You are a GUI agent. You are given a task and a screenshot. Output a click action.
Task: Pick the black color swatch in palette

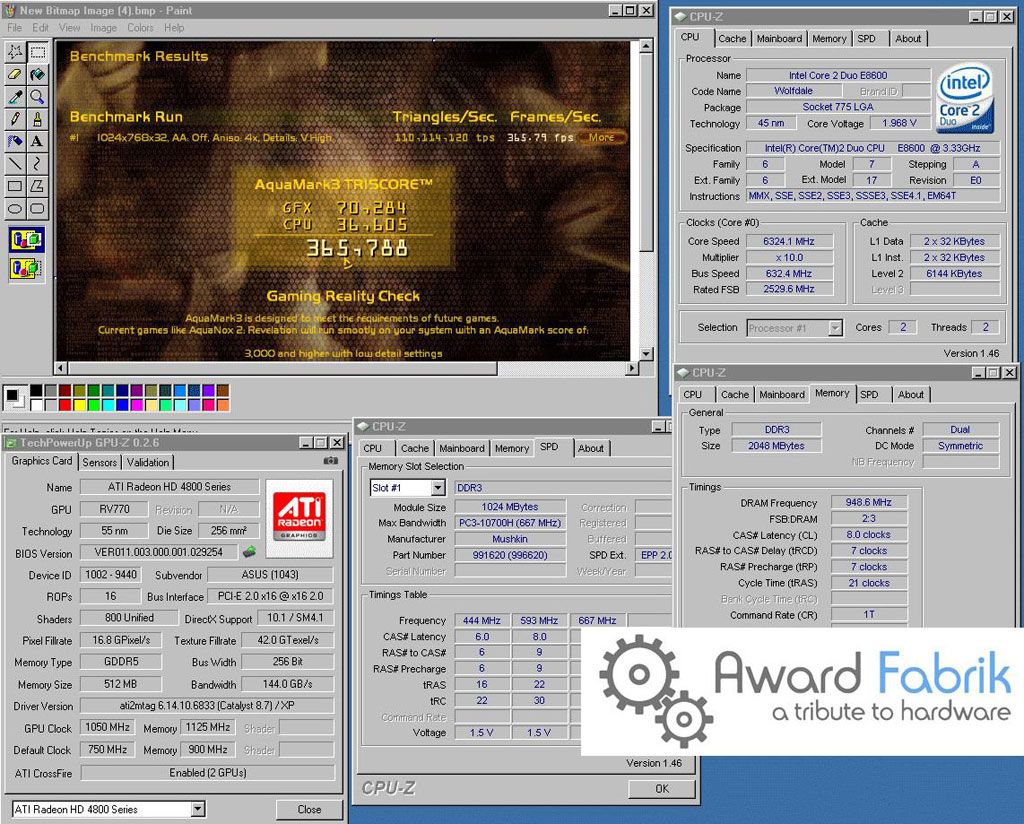(37, 390)
